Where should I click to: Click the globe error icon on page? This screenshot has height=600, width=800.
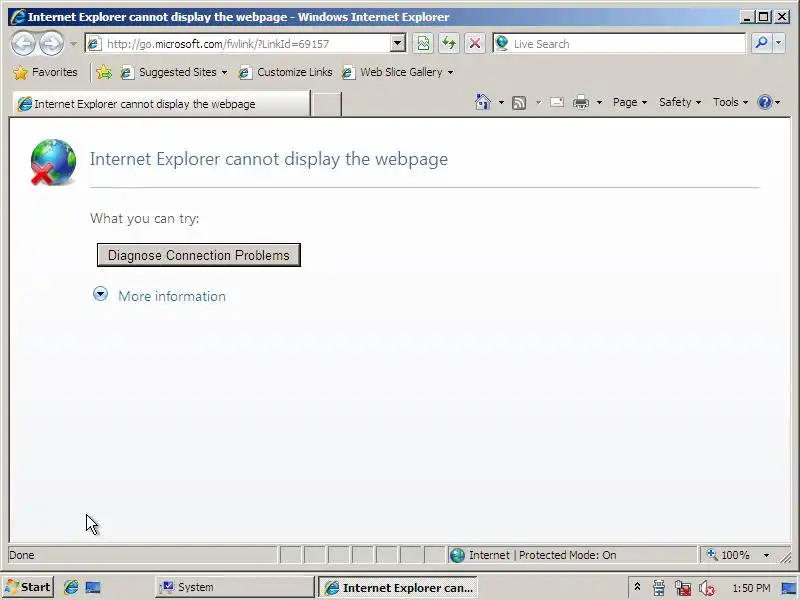coord(53,162)
